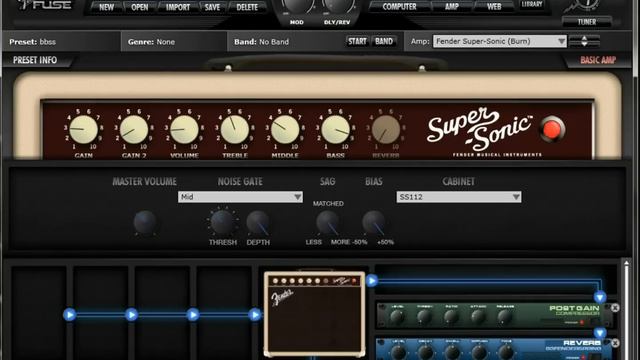Open the LIBRARY tab
This screenshot has height=360, width=640.
pos(532,4)
